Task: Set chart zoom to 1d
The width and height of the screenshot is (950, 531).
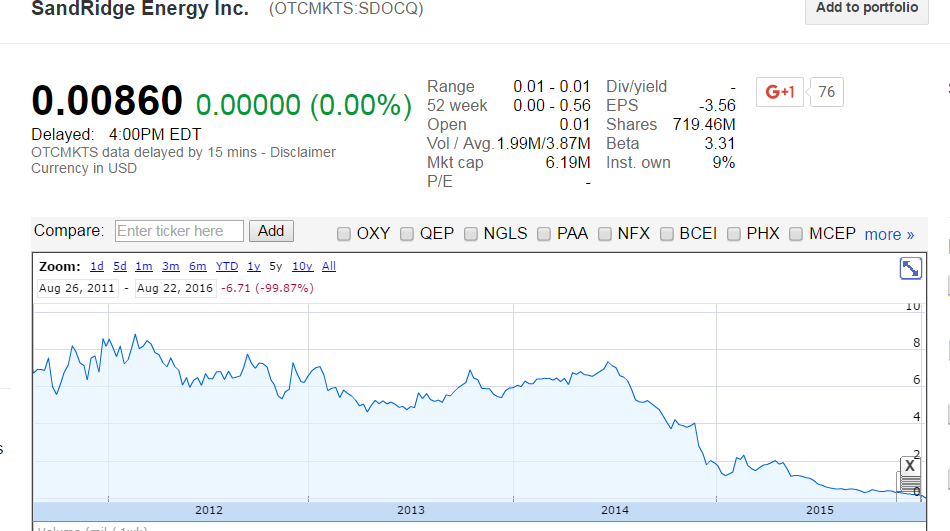Action: click(x=97, y=266)
